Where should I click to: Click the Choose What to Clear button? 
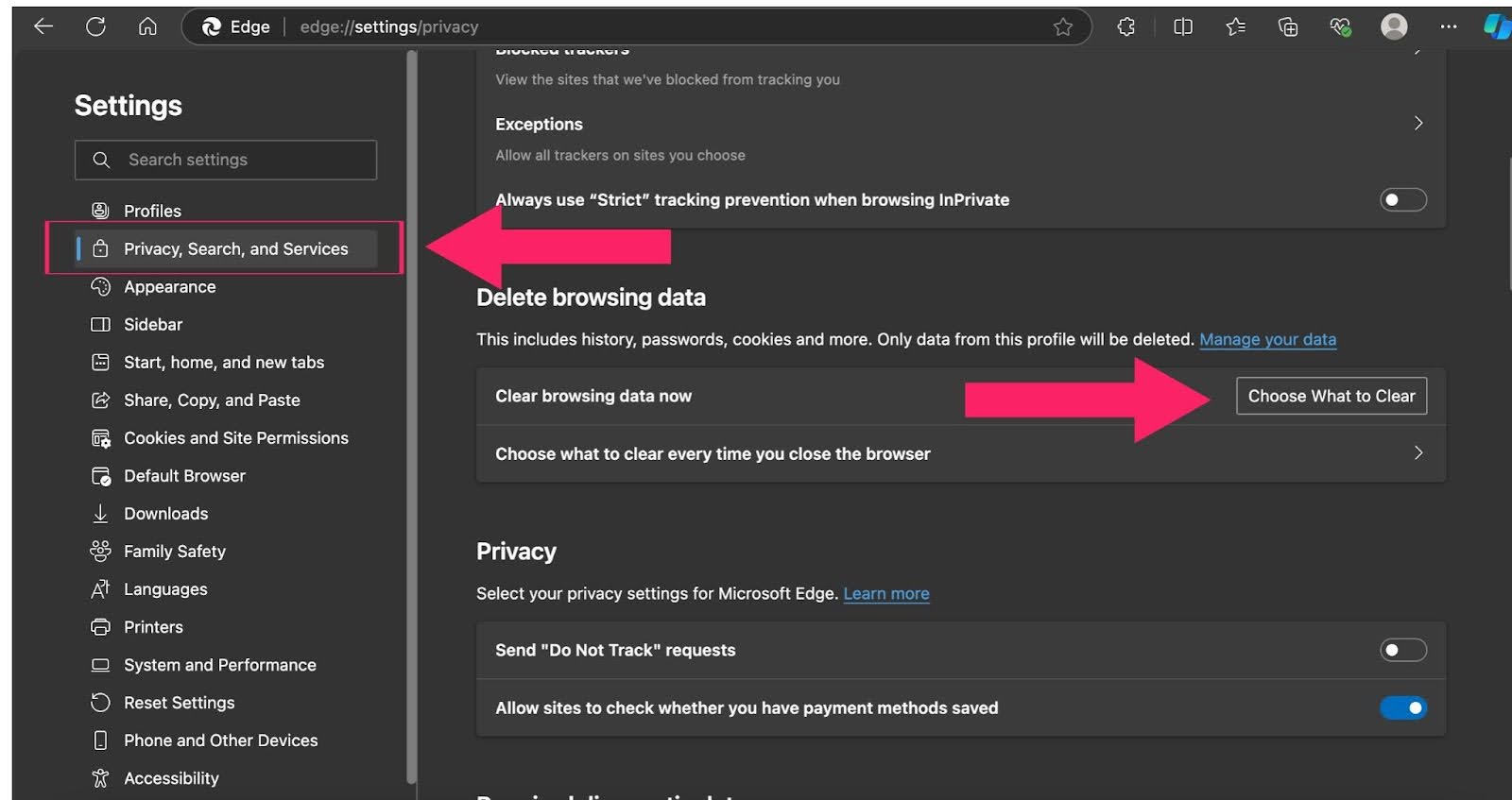coord(1331,396)
